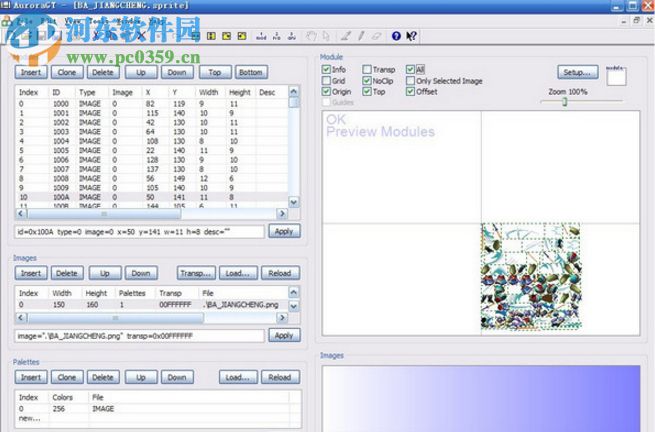655x432 pixels.
Task: Select the hand pan tool
Action: [311, 36]
